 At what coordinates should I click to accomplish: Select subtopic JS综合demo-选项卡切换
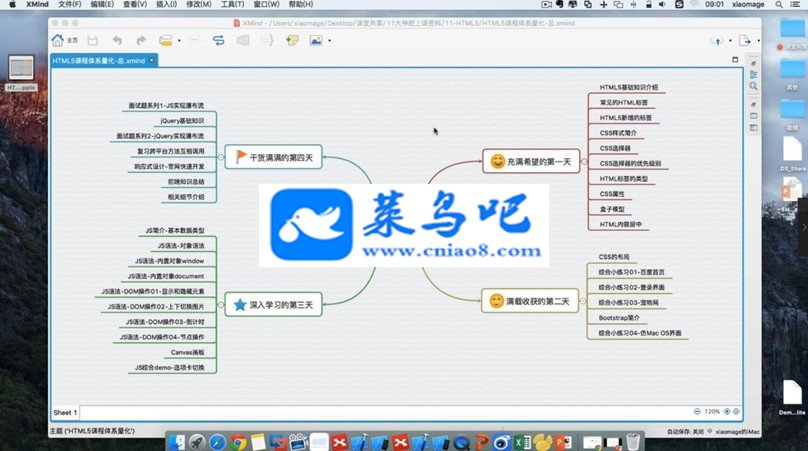coord(170,368)
